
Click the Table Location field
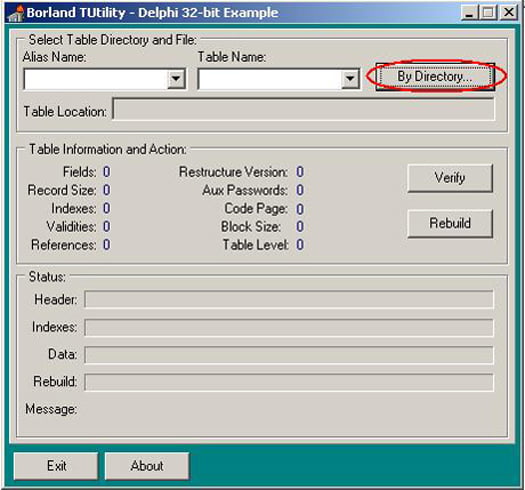pos(303,109)
